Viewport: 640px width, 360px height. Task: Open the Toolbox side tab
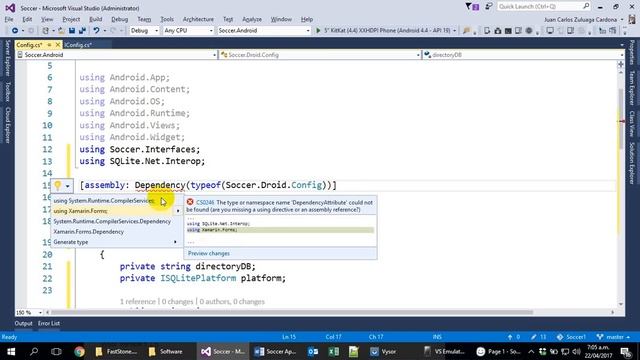pyautogui.click(x=7, y=91)
